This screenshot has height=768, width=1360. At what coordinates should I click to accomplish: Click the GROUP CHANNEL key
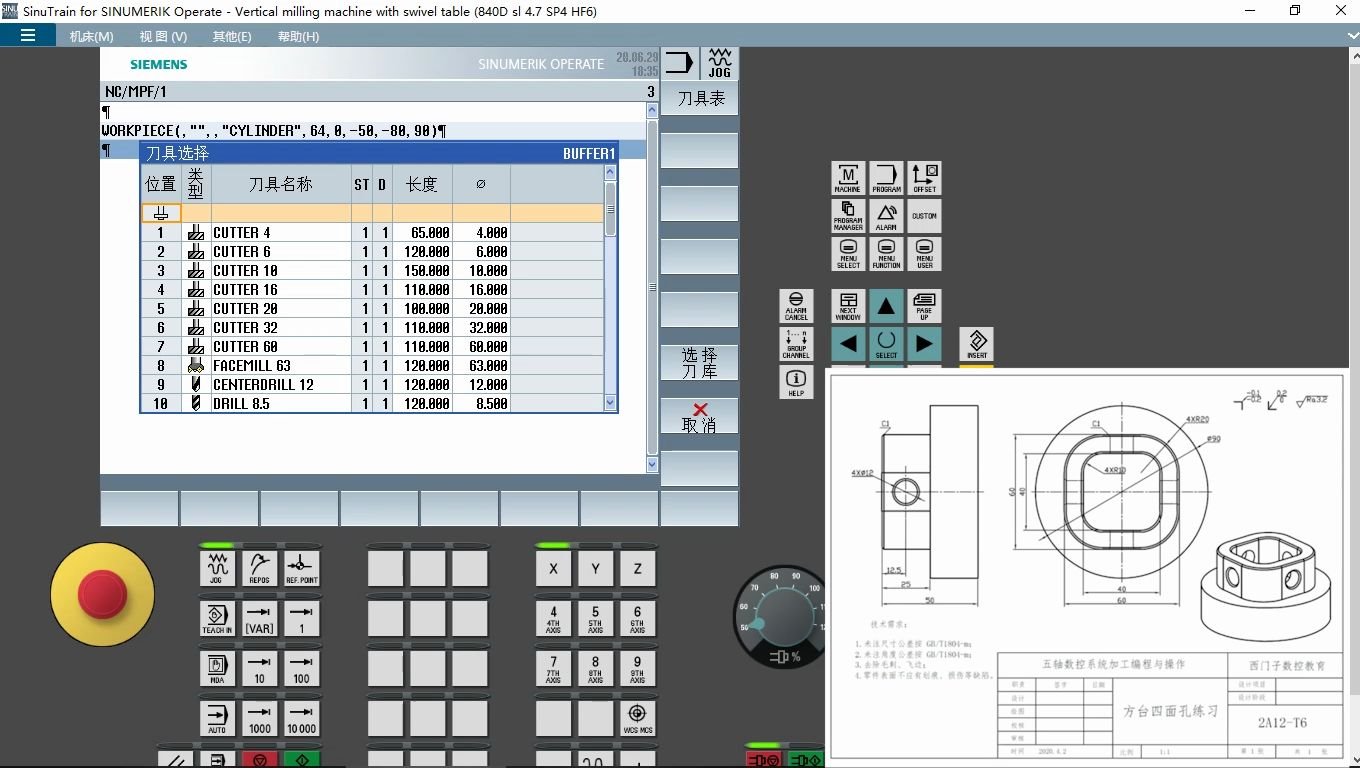[796, 344]
